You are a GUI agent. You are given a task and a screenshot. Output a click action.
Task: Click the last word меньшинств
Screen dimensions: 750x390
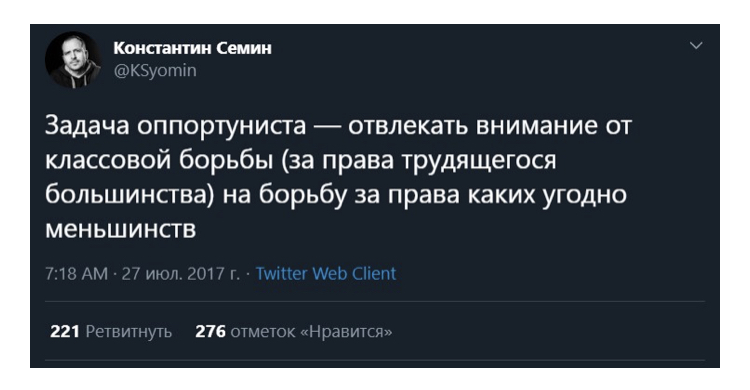click(121, 229)
